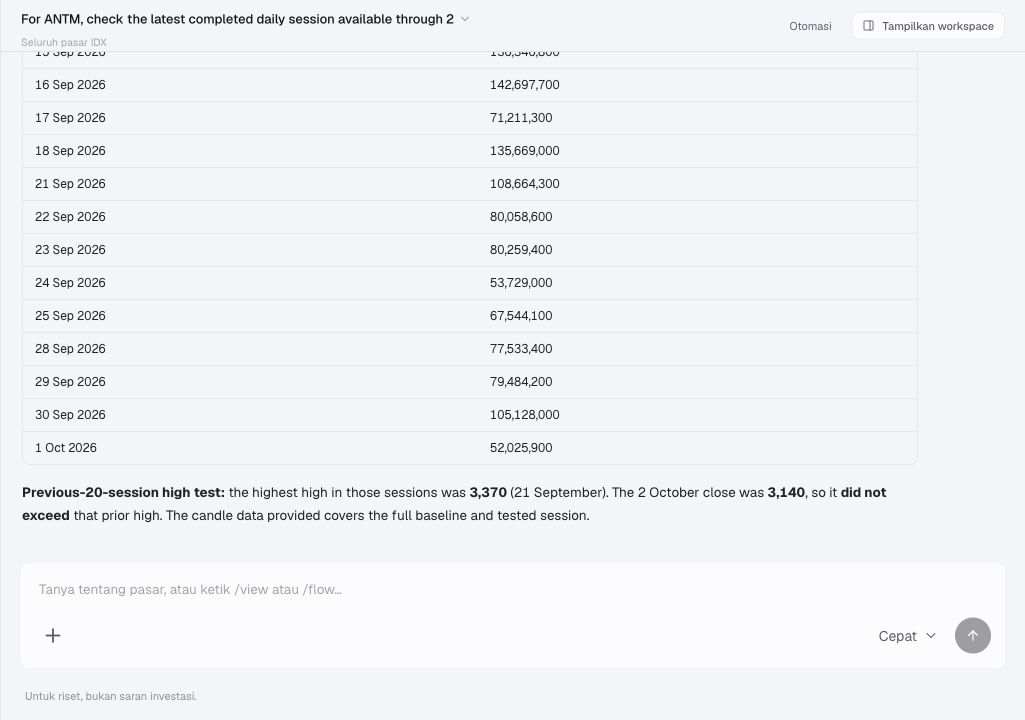Select the 108,664,300 volume cell

pos(524,184)
